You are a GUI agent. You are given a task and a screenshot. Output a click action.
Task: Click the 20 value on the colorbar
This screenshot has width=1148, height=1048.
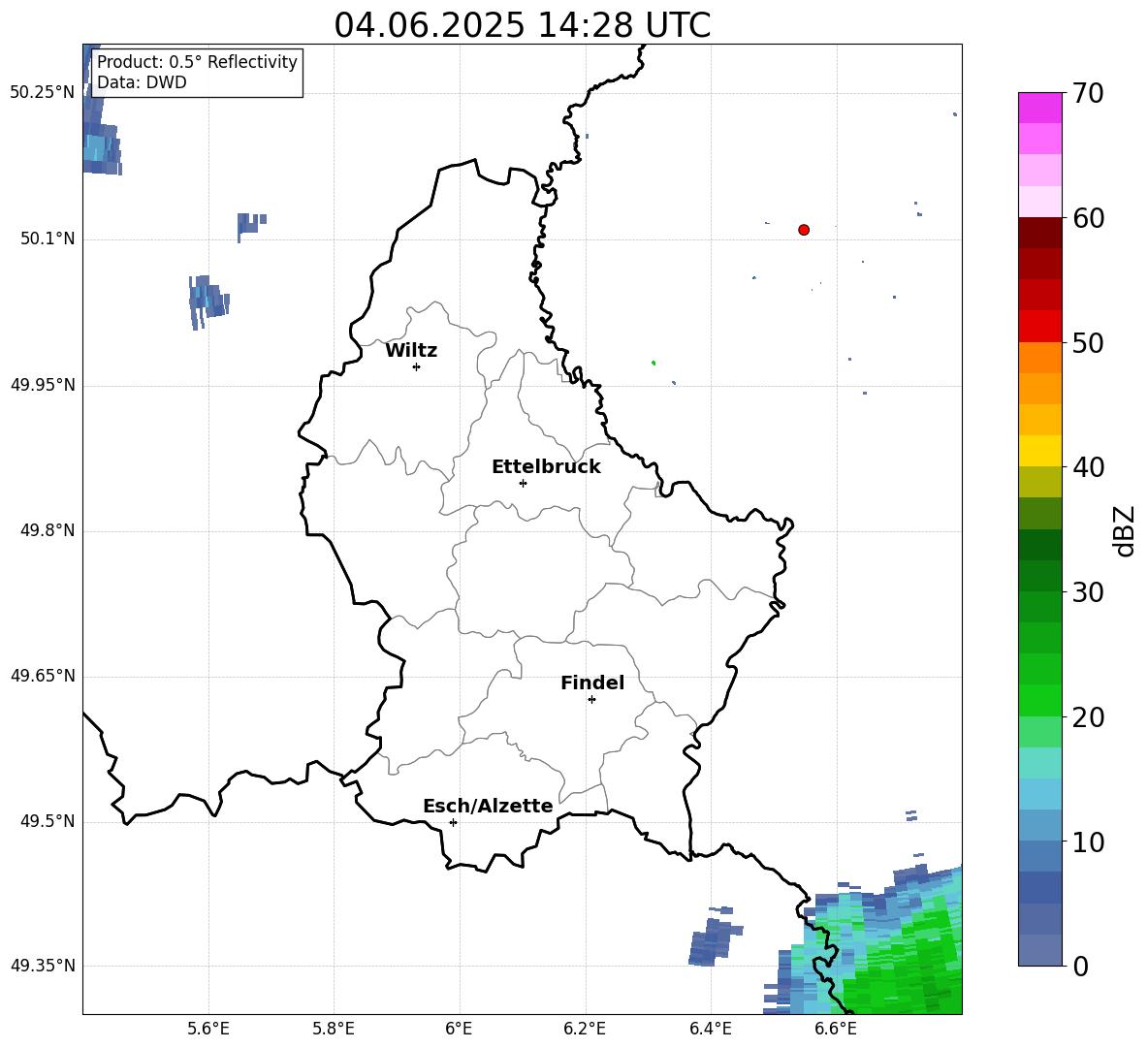pyautogui.click(x=1088, y=717)
